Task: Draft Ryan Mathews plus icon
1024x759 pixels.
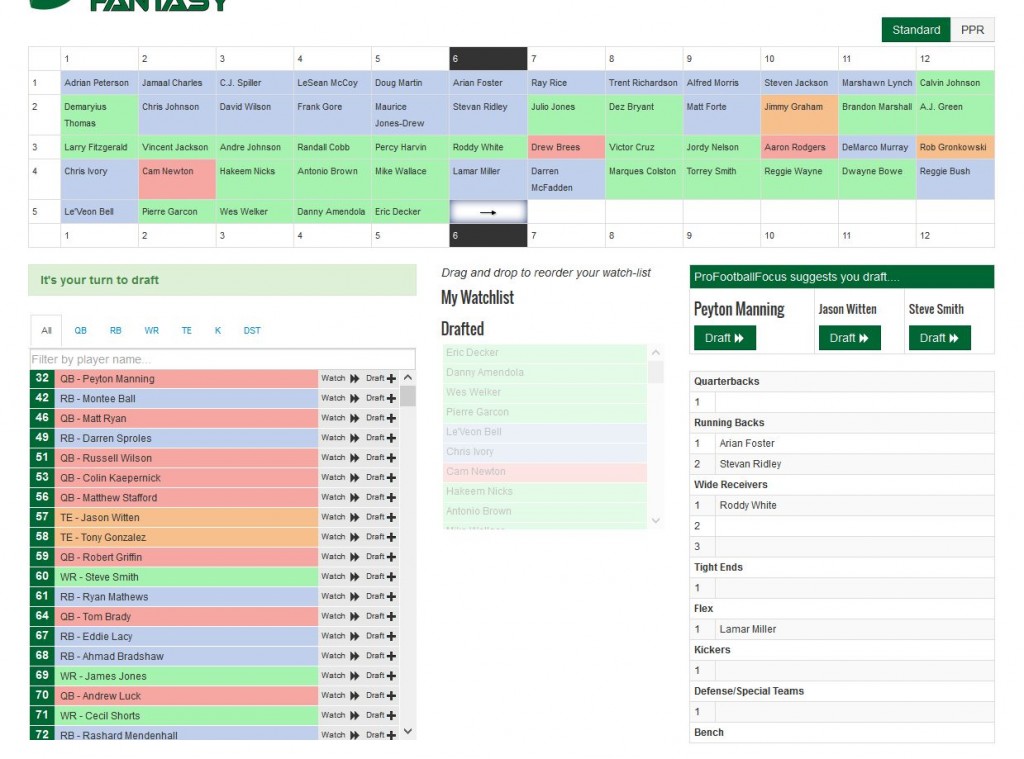Action: pyautogui.click(x=391, y=596)
